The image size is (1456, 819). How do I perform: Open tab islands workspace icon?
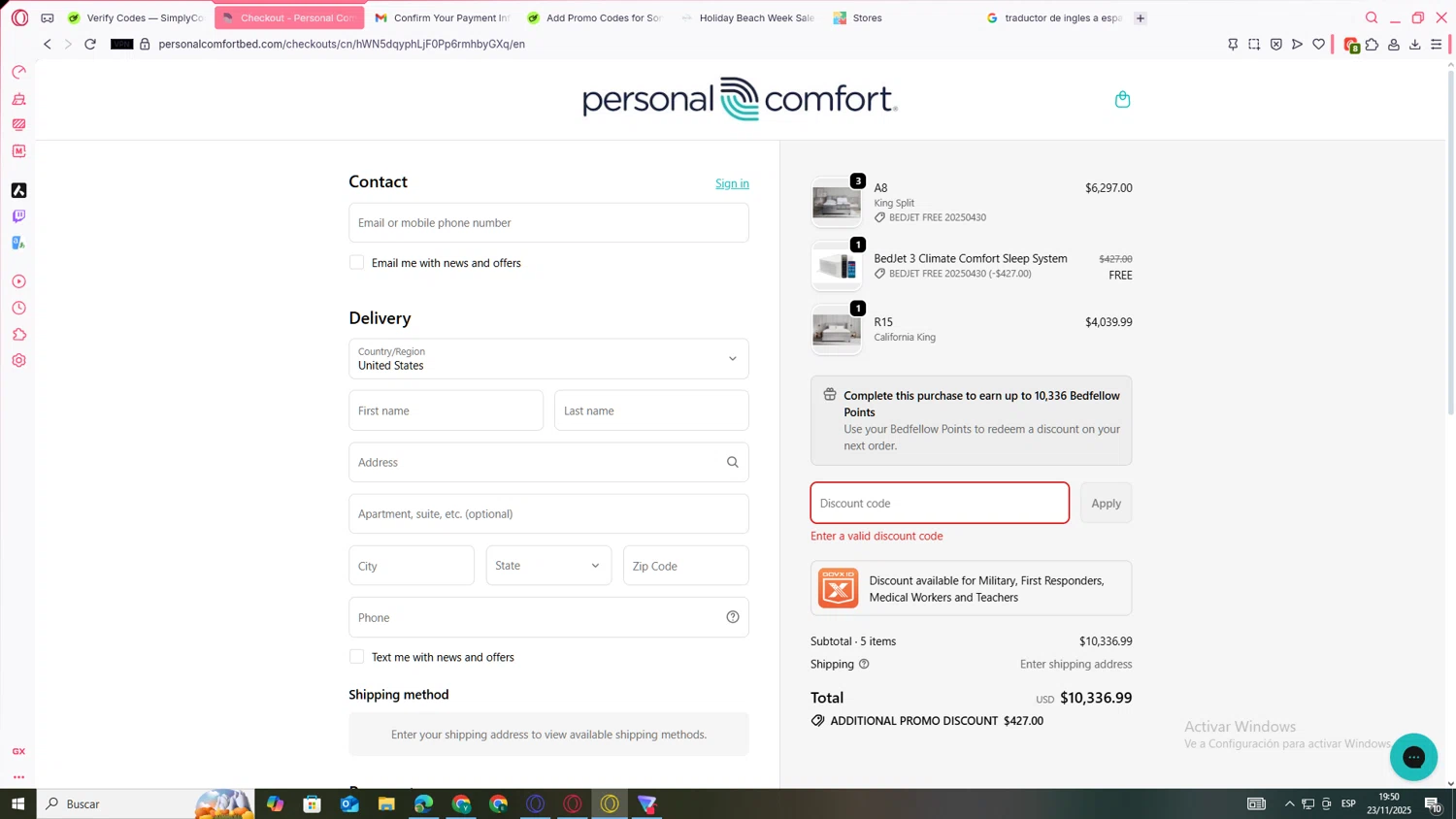[x=47, y=17]
